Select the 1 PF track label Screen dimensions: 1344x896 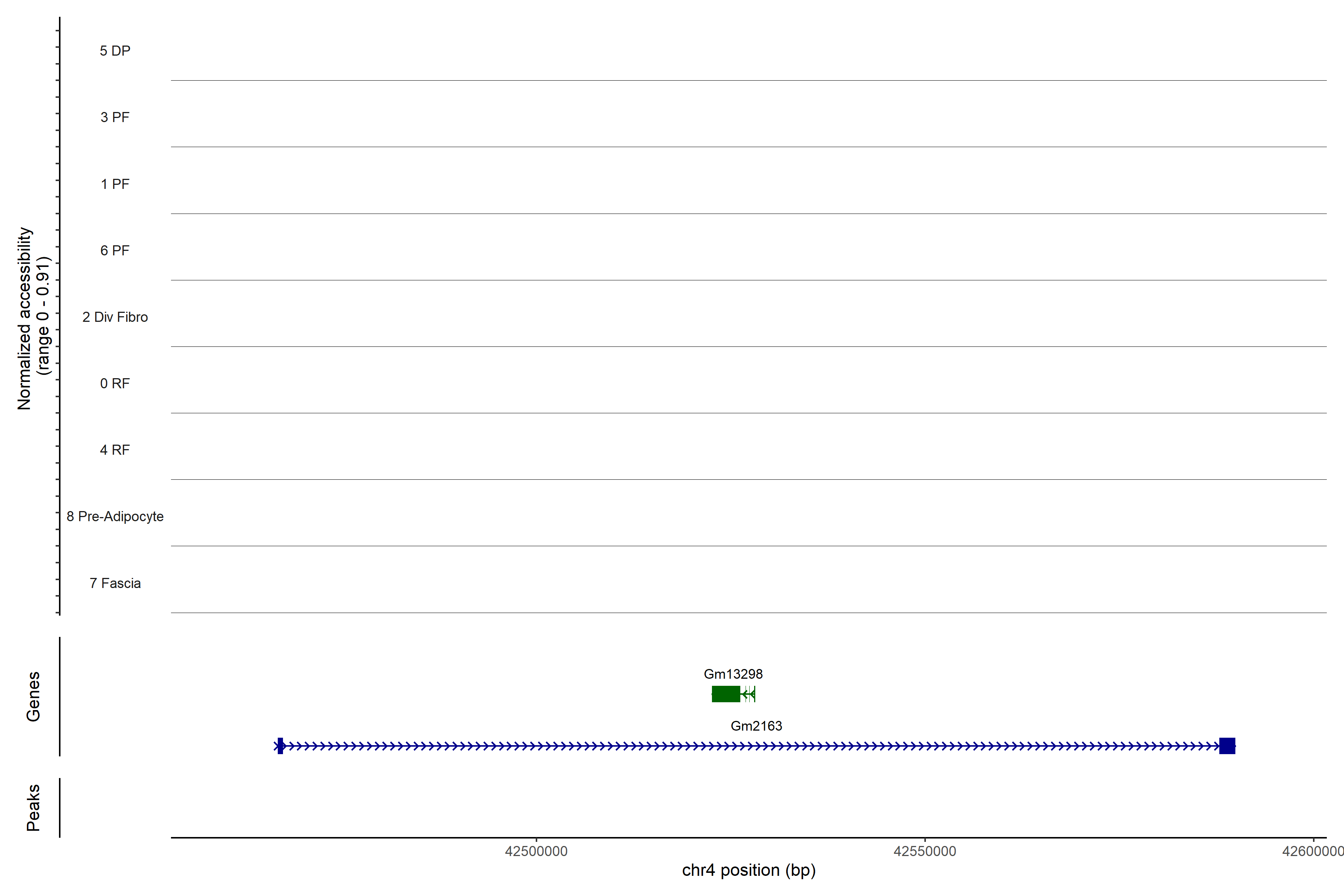pyautogui.click(x=115, y=184)
